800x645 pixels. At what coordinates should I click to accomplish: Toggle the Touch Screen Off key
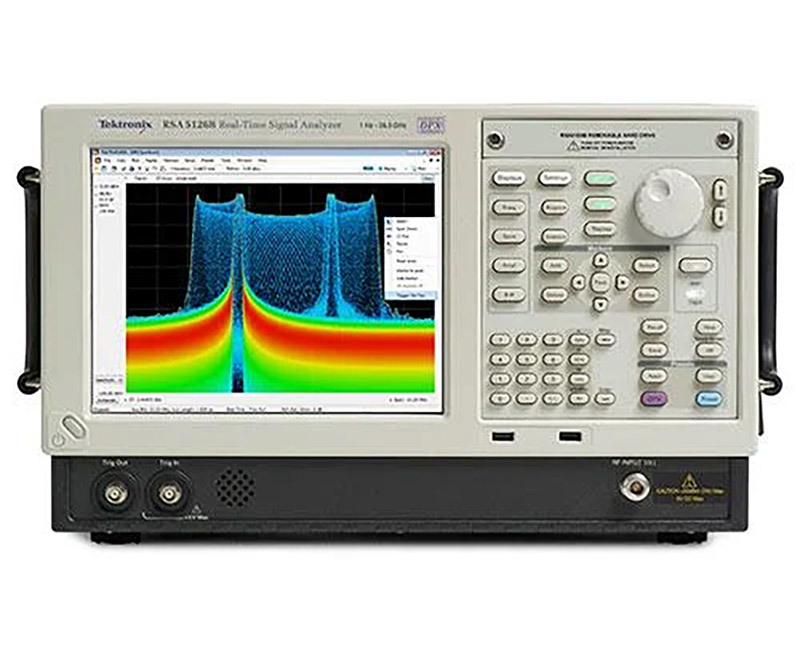(x=709, y=350)
